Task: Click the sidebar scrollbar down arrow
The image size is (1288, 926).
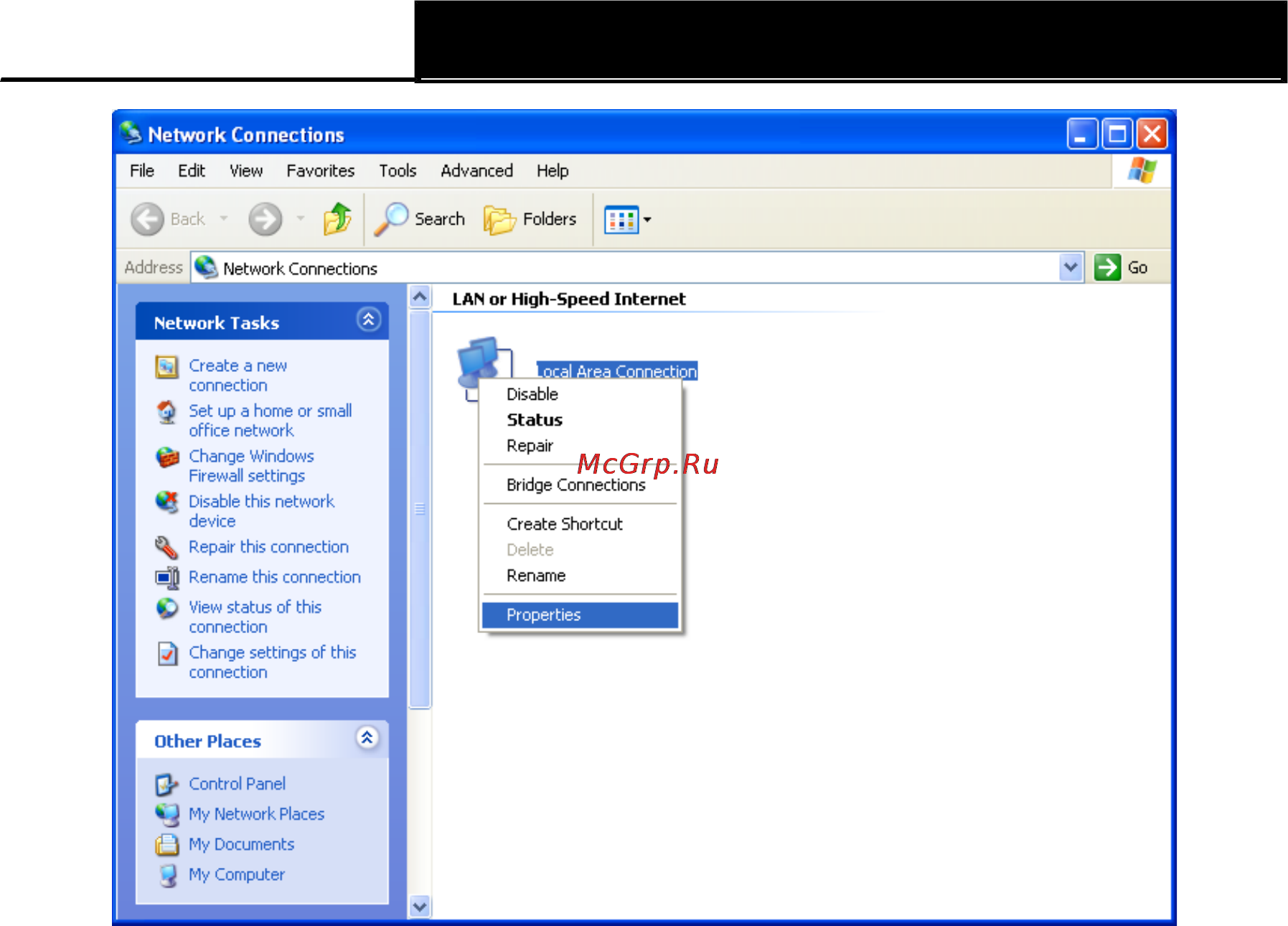Action: point(420,907)
